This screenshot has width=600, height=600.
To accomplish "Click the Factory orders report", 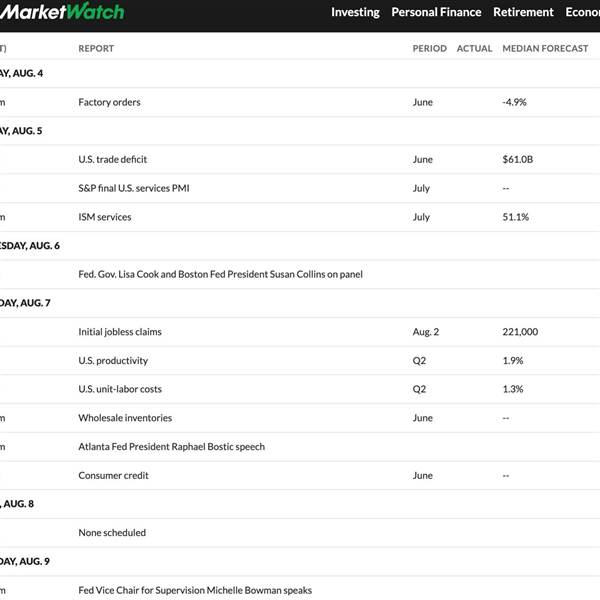I will pyautogui.click(x=109, y=102).
